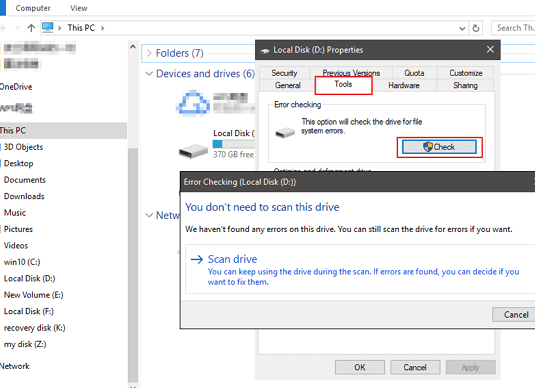Click the Search This PC field
The height and width of the screenshot is (388, 535).
point(513,28)
